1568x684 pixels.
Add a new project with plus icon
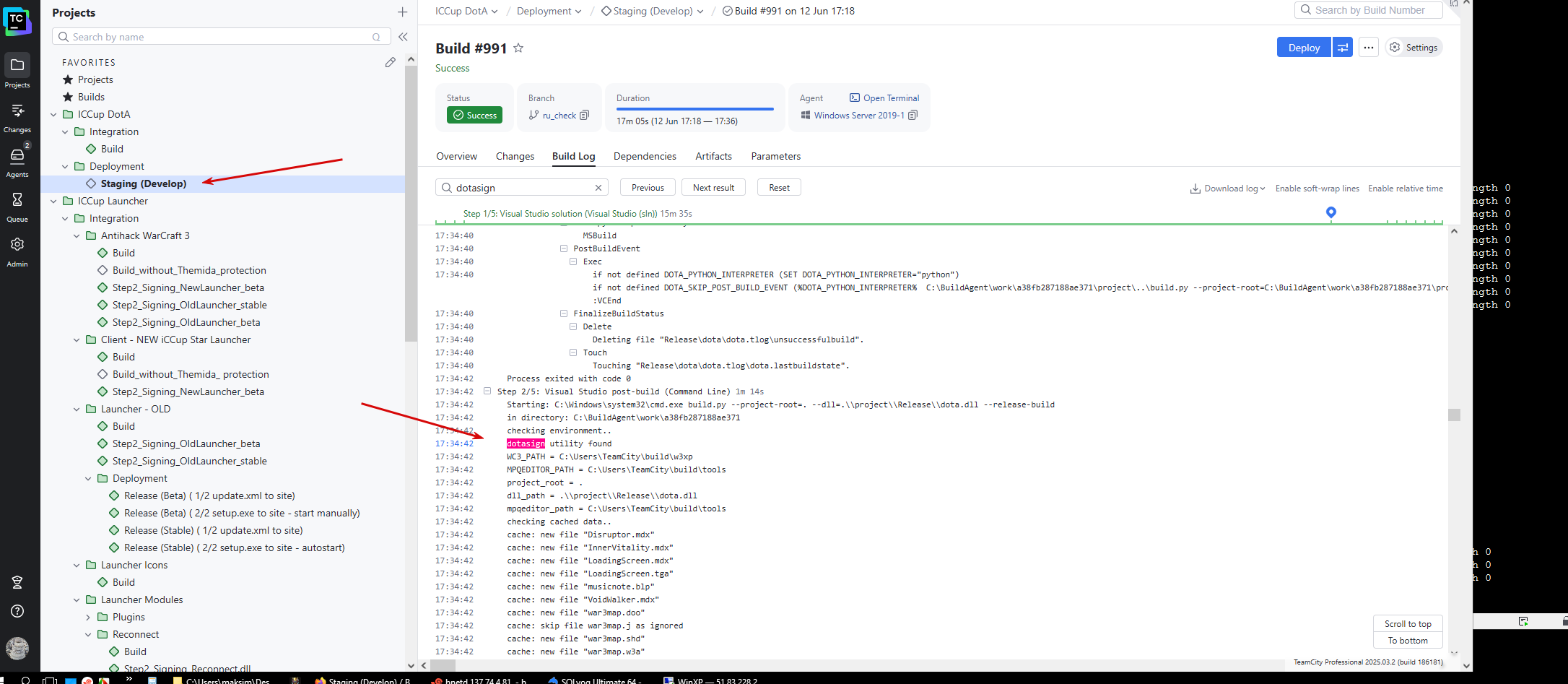pyautogui.click(x=402, y=12)
